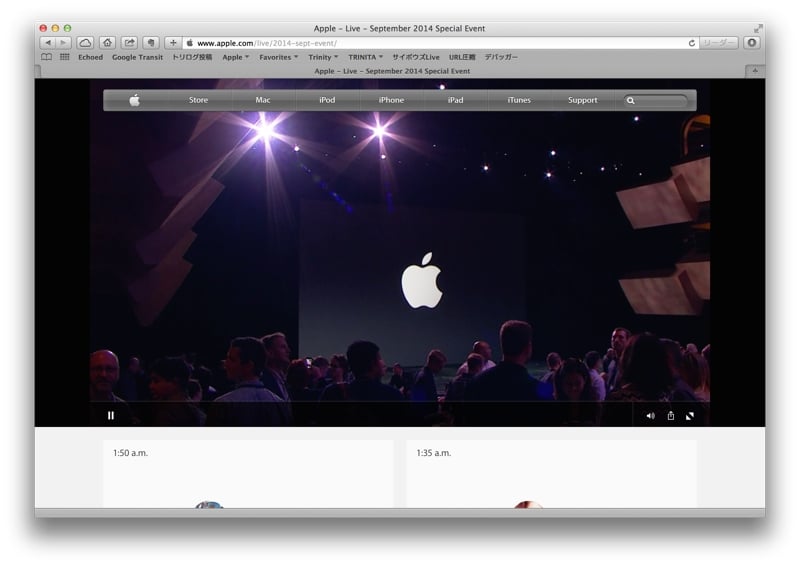Expand the Apple bookmarks folder dropdown
This screenshot has width=800, height=566.
coord(236,57)
